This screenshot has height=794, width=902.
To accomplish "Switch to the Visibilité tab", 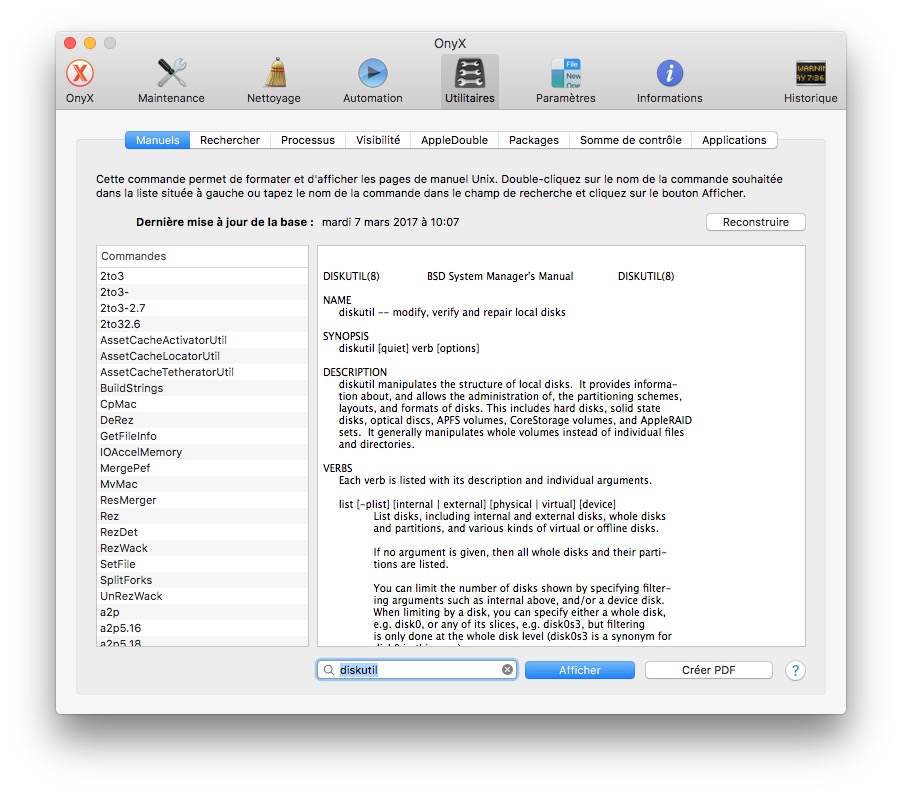I will tap(378, 140).
